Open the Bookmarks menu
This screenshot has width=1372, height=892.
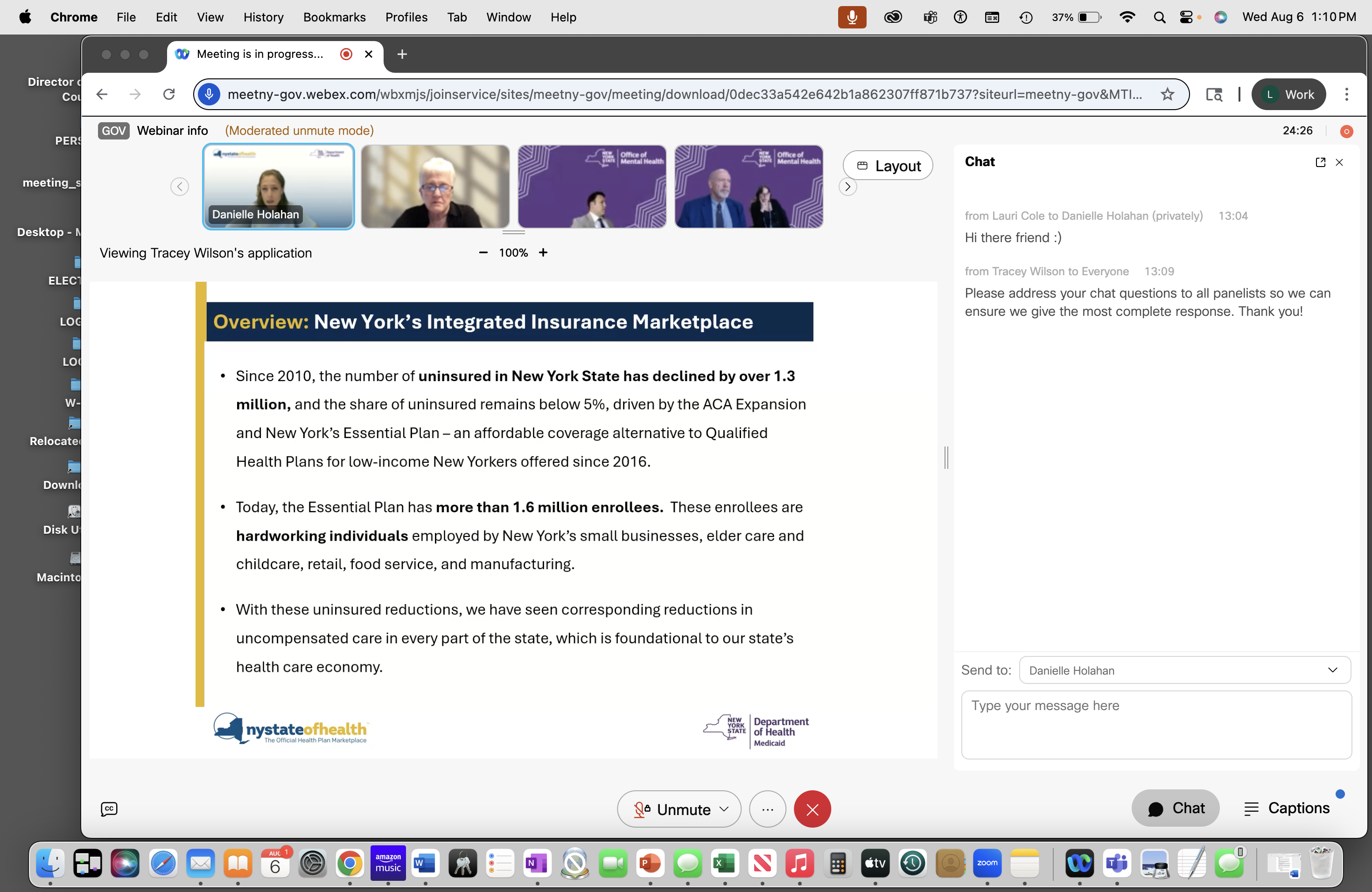[334, 17]
